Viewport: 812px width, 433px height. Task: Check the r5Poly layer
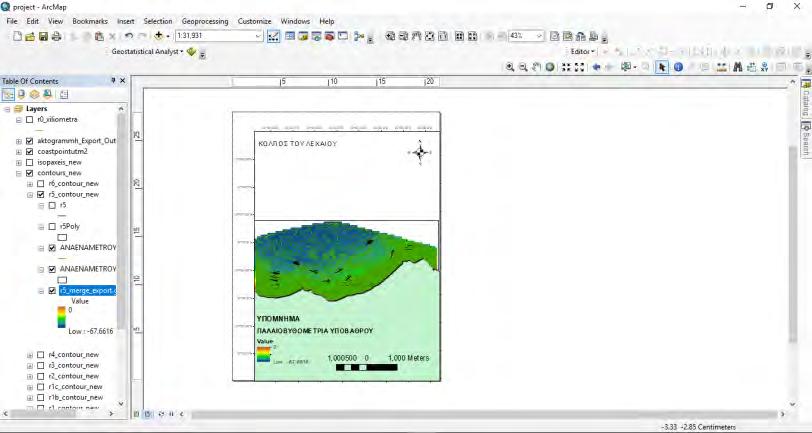coord(52,227)
